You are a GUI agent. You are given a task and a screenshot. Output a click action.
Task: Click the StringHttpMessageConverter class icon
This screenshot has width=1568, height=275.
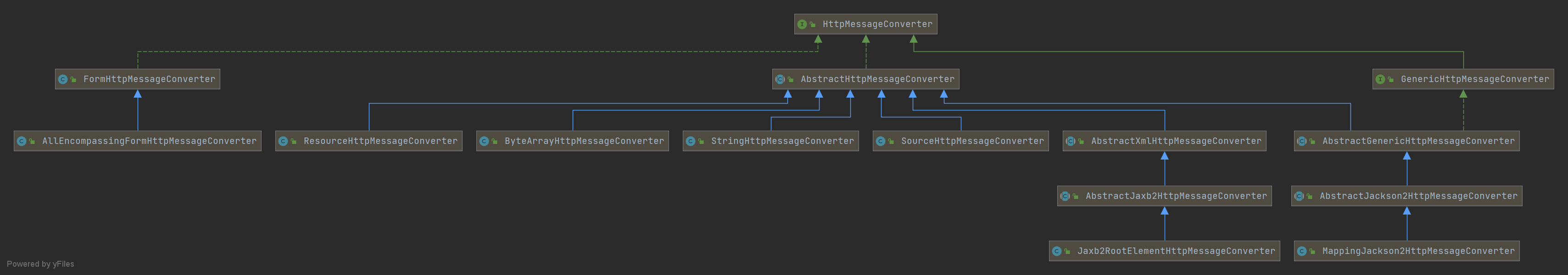coord(690,141)
